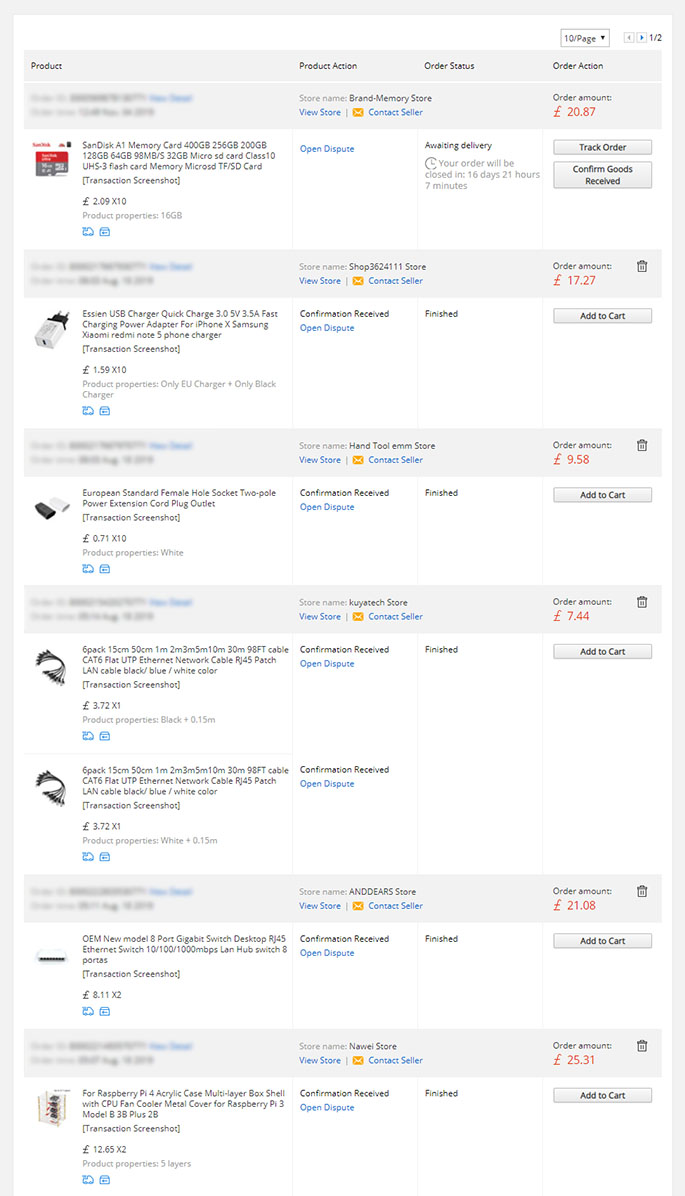685x1196 pixels.
Task: Delete the Nawei Store order via its trash icon
Action: tap(641, 1046)
